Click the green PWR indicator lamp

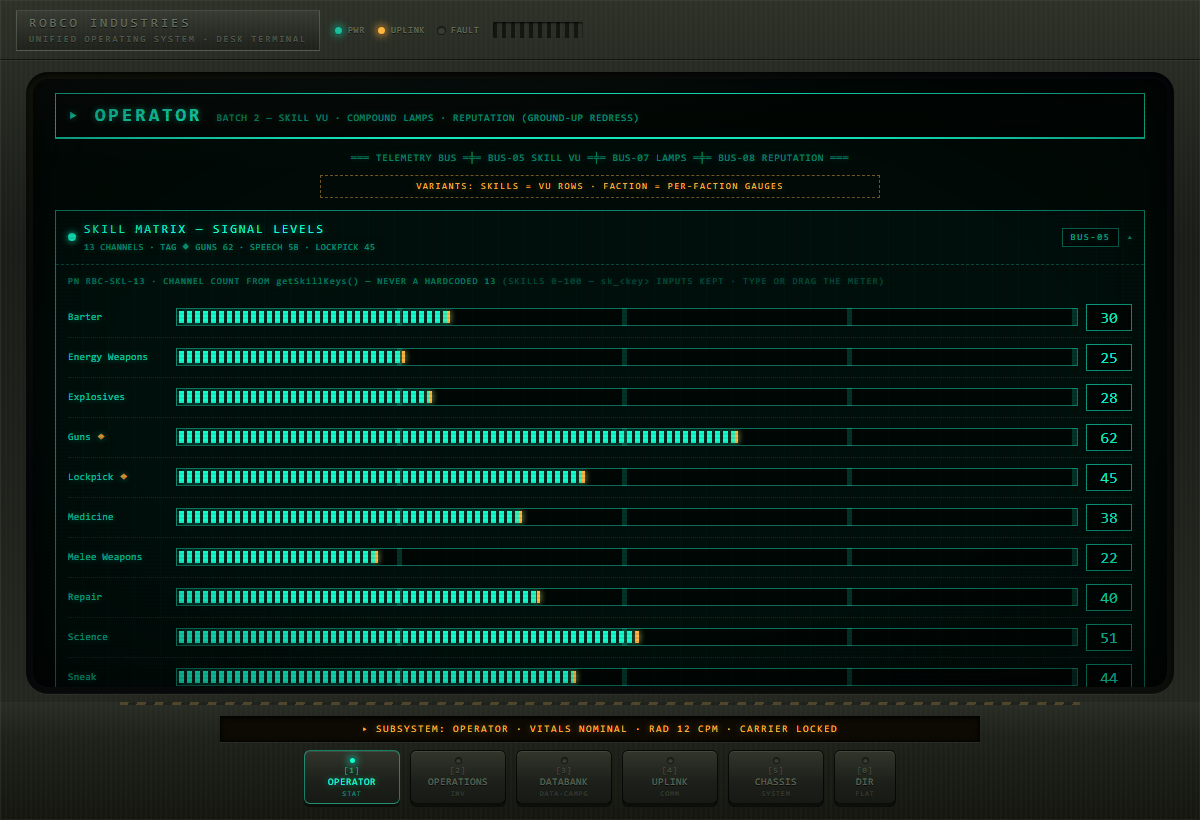(x=338, y=30)
